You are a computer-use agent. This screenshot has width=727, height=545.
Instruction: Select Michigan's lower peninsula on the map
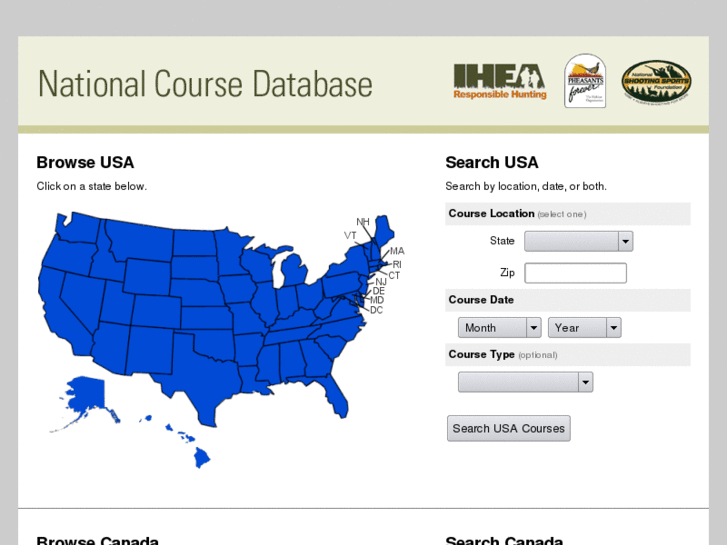click(x=293, y=269)
